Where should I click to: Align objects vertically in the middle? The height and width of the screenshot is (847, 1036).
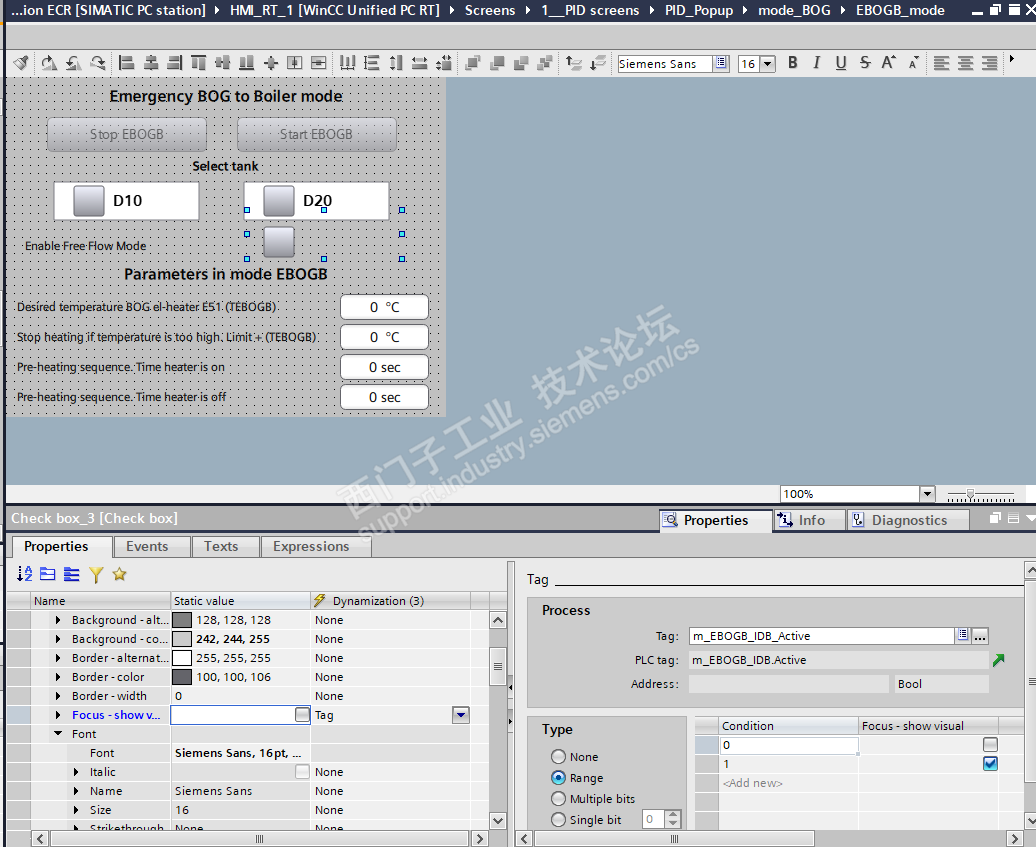pyautogui.click(x=223, y=63)
